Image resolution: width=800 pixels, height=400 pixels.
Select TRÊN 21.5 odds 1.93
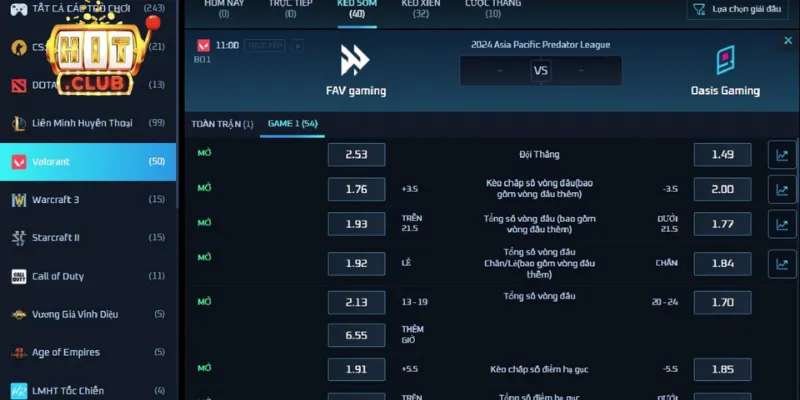(x=357, y=224)
